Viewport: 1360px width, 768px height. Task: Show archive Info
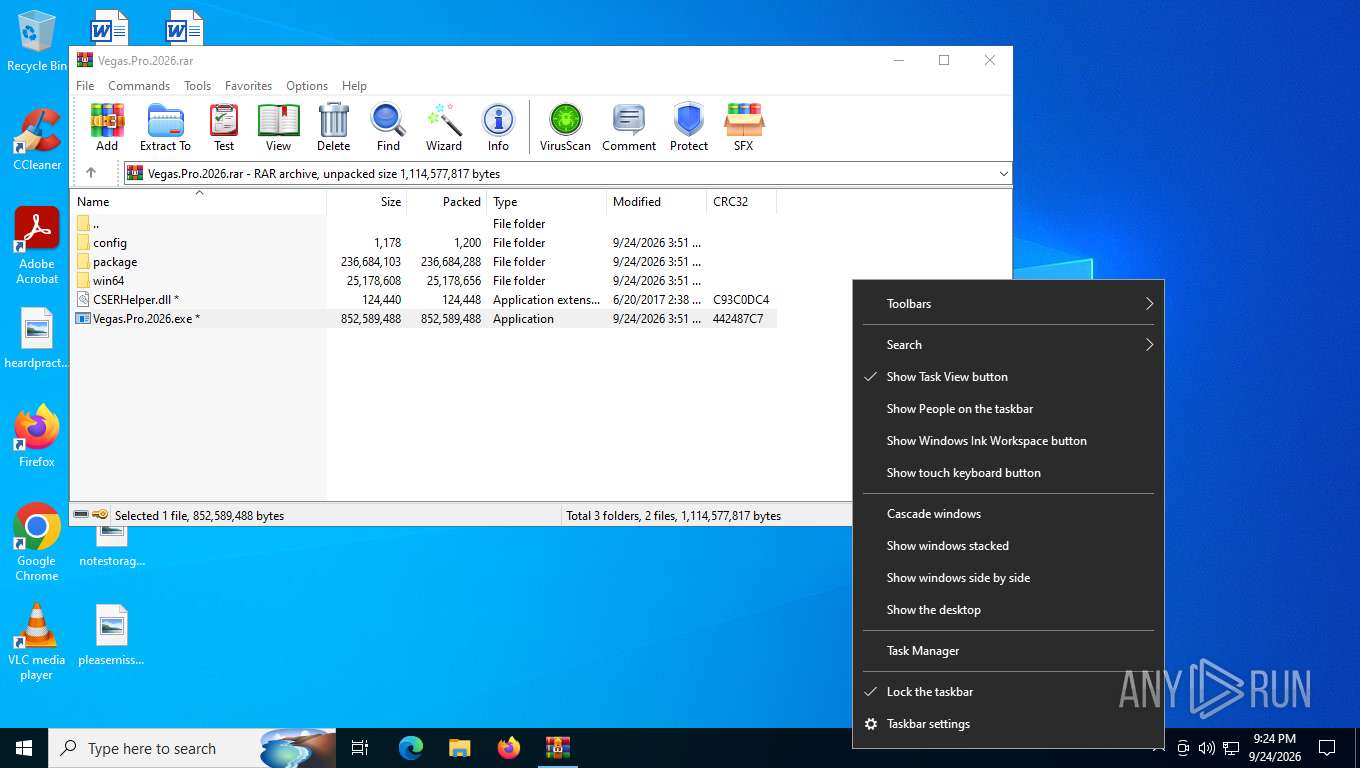pos(498,127)
